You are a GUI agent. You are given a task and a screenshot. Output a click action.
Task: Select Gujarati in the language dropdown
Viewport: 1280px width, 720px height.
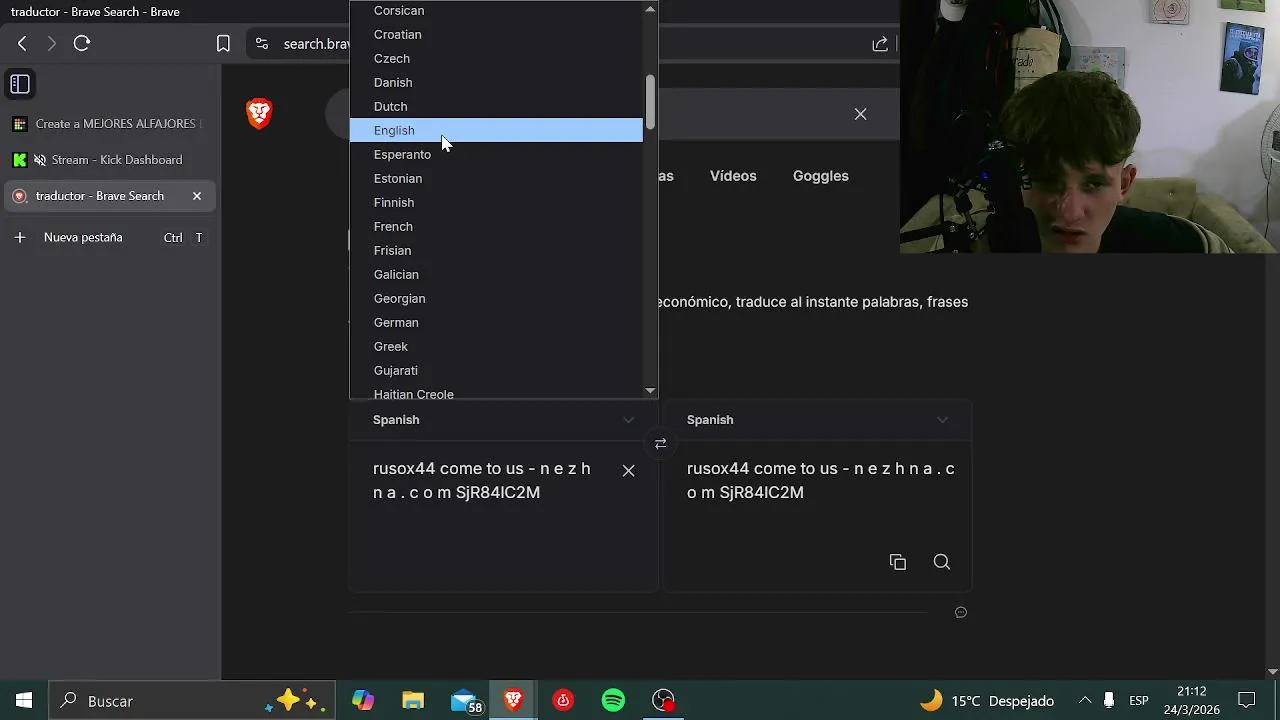pos(496,370)
